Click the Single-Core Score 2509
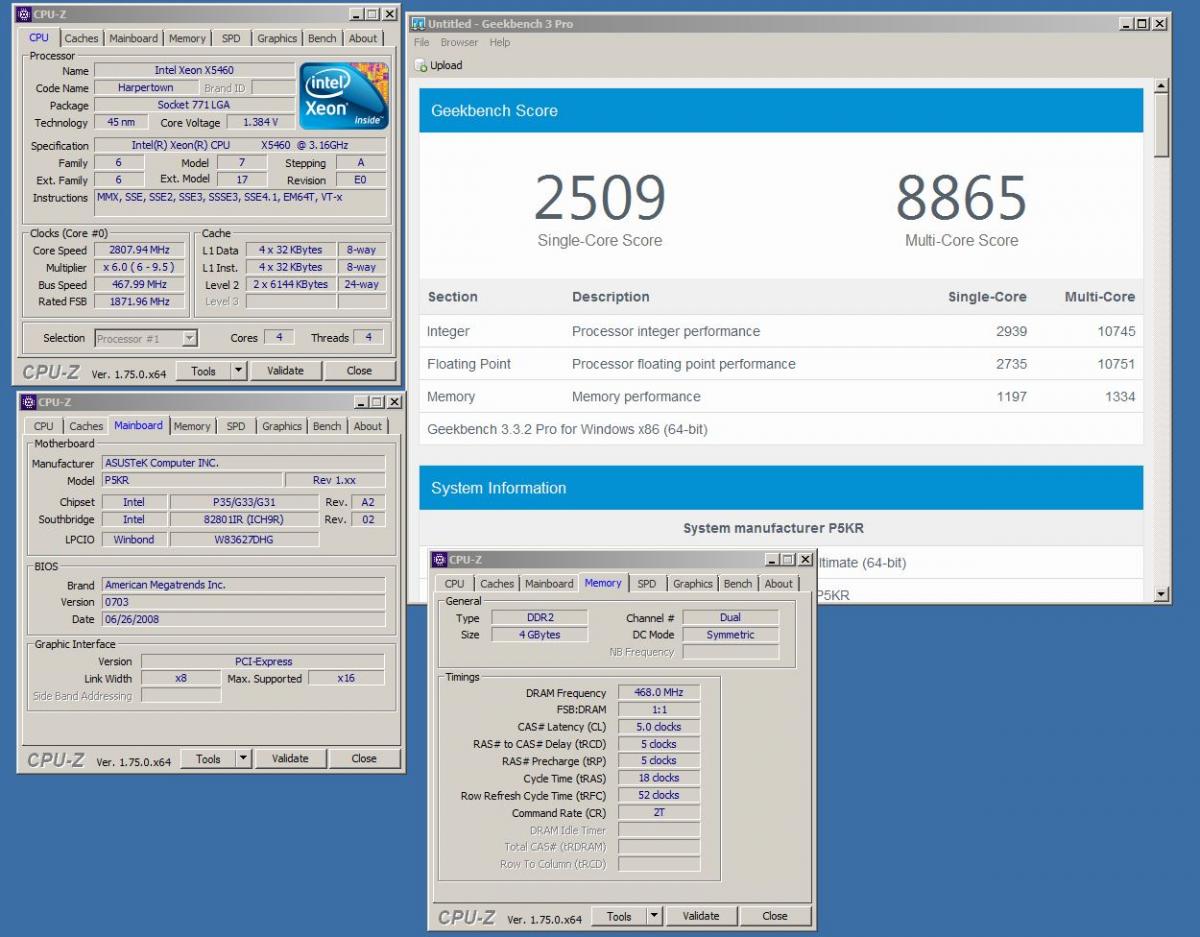The width and height of the screenshot is (1200, 937). pos(599,197)
